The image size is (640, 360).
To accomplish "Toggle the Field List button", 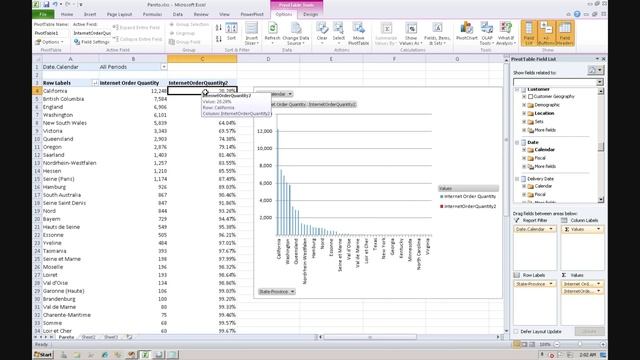I will coord(529,33).
